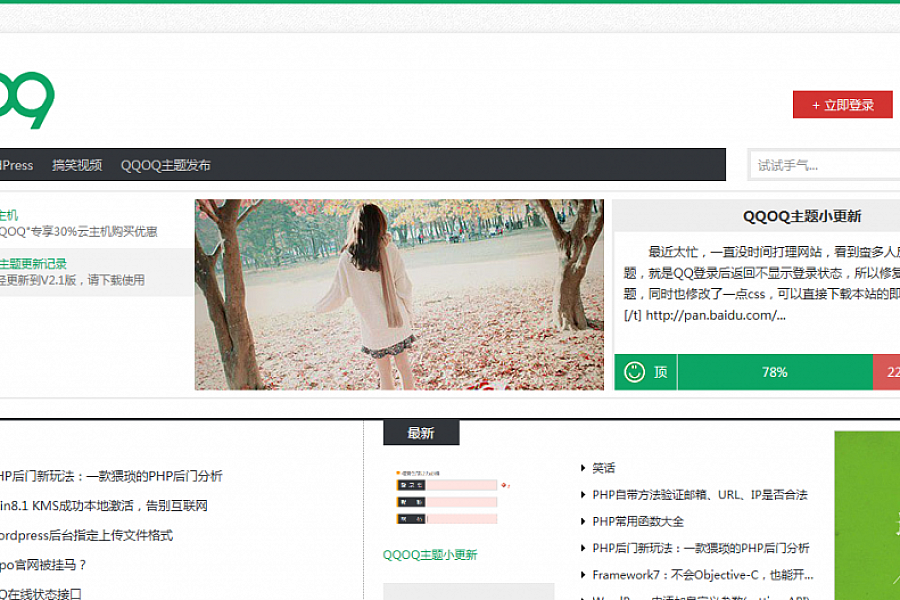This screenshot has height=600, width=900.
Task: Open the 搞笑视频 navigation menu item
Action: pos(77,165)
